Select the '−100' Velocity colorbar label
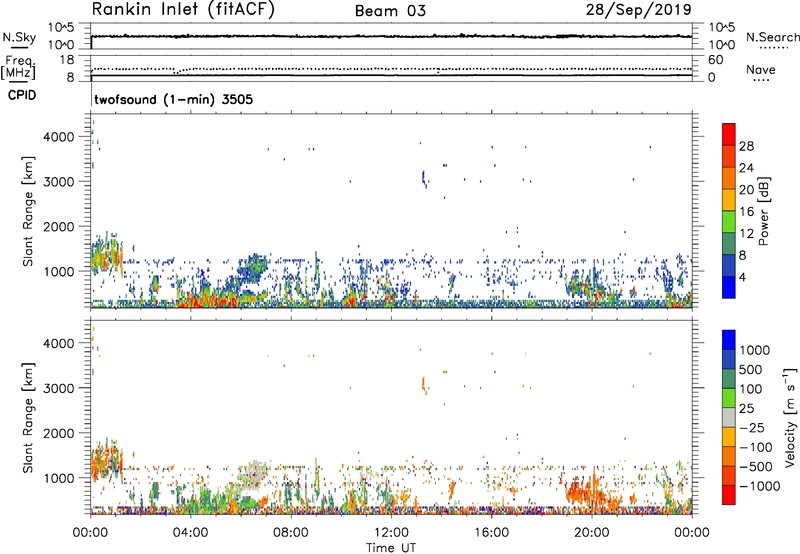 tap(755, 447)
